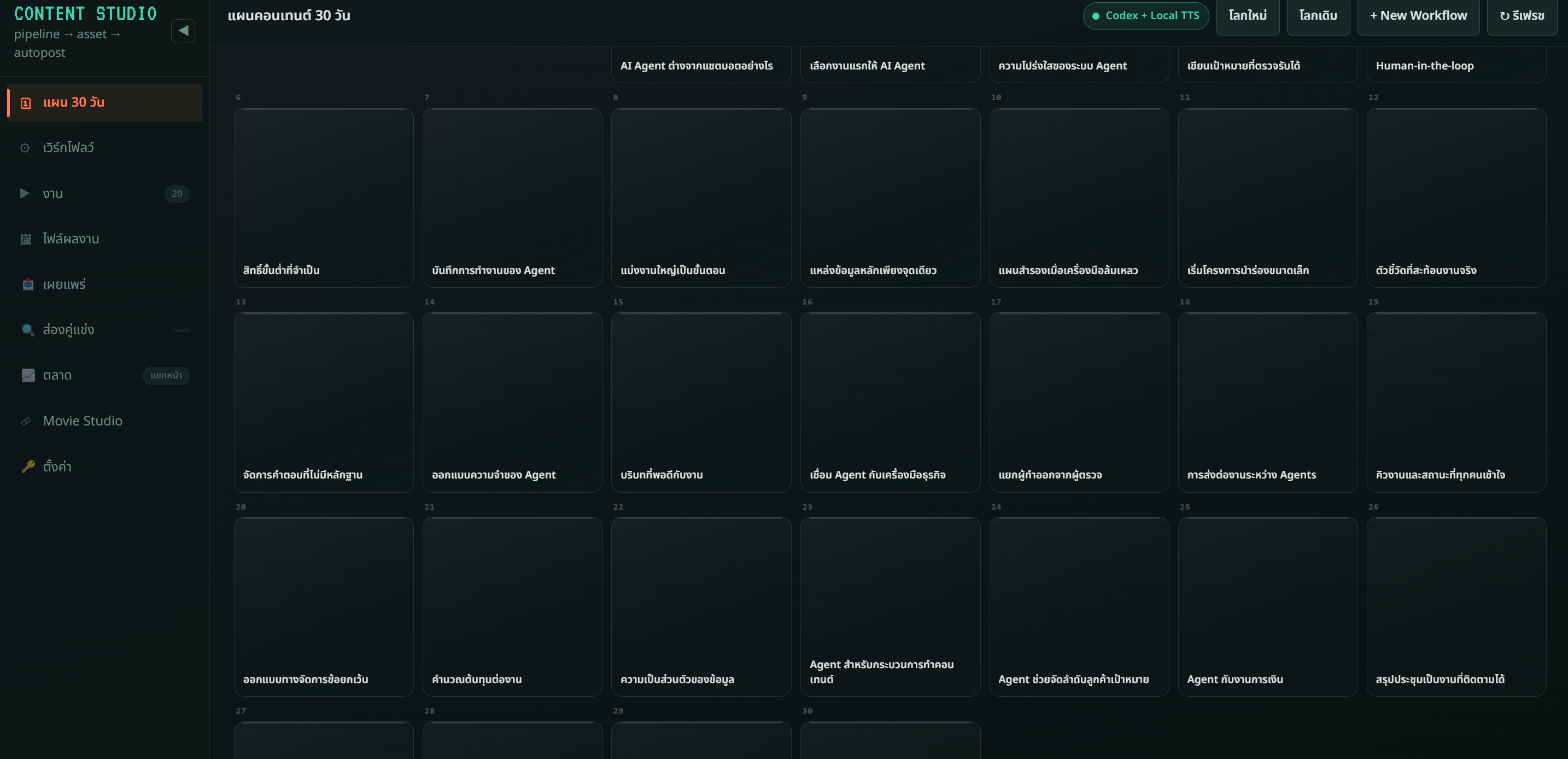The height and width of the screenshot is (759, 1568).
Task: Click the Human-in-the-loop card title
Action: coord(1424,66)
